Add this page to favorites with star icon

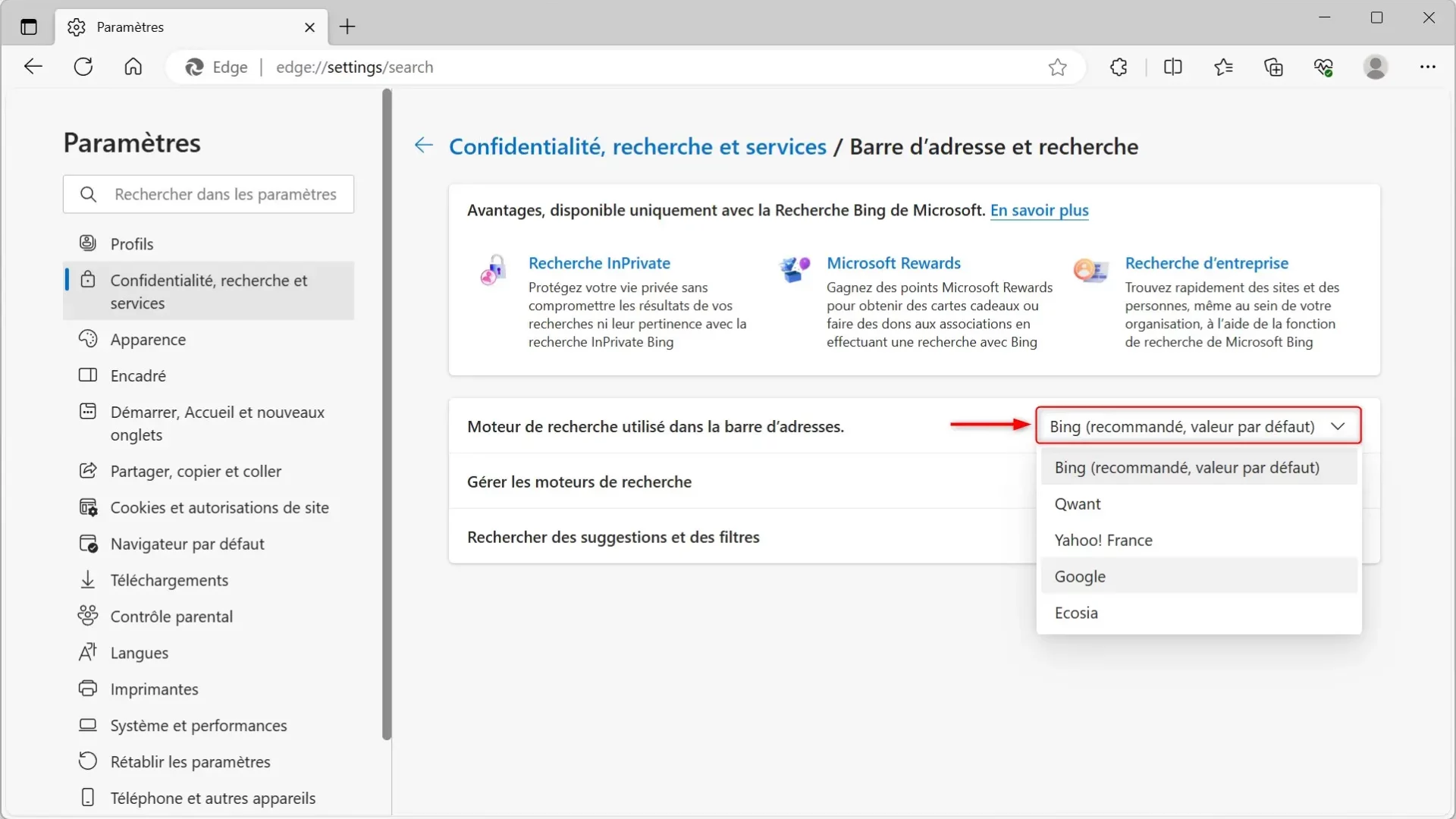pos(1058,67)
